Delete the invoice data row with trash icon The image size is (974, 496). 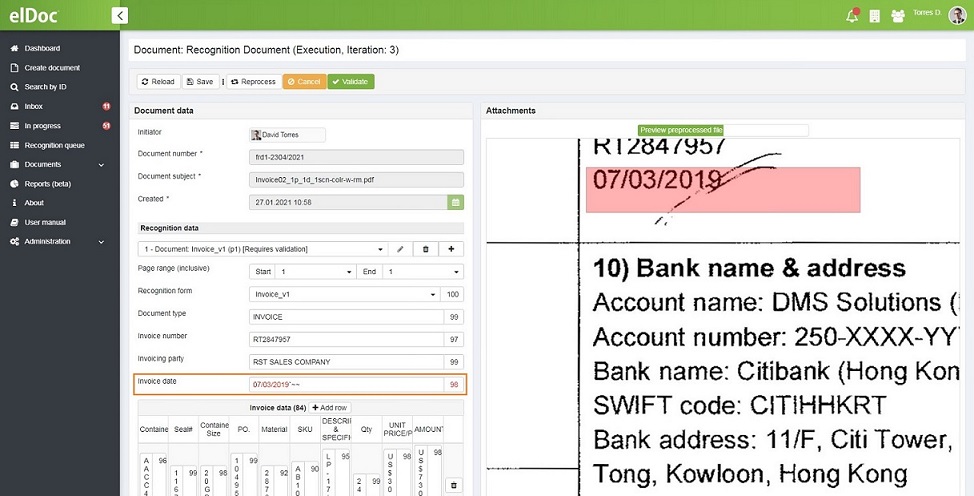click(x=453, y=485)
